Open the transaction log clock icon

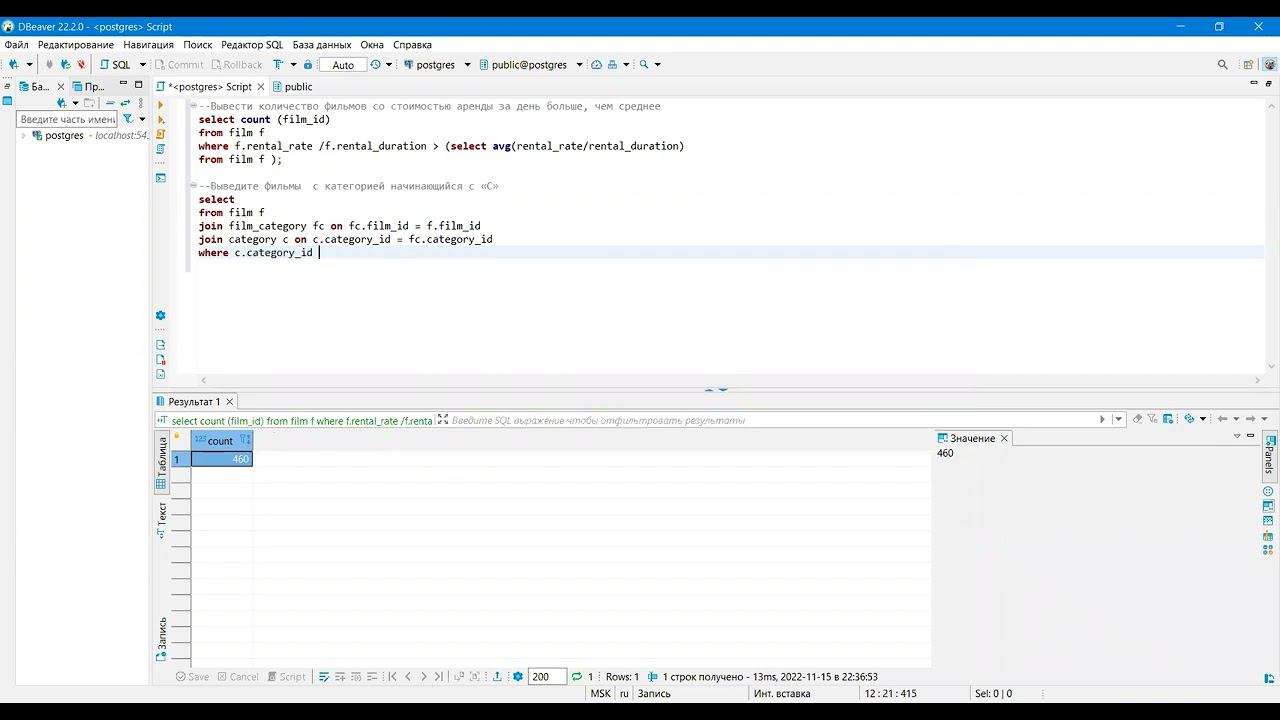point(376,65)
